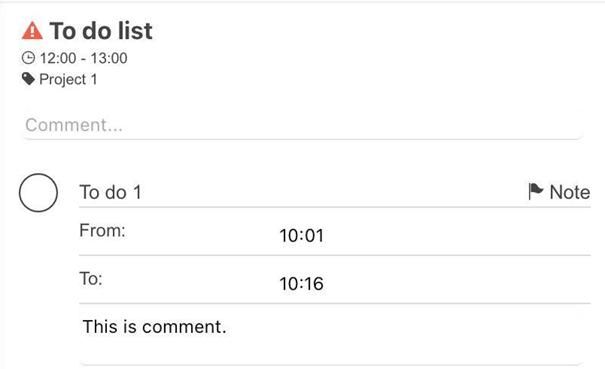Select the hour digits of 10:16
Viewport: 605px width, 369px height.
pos(289,284)
